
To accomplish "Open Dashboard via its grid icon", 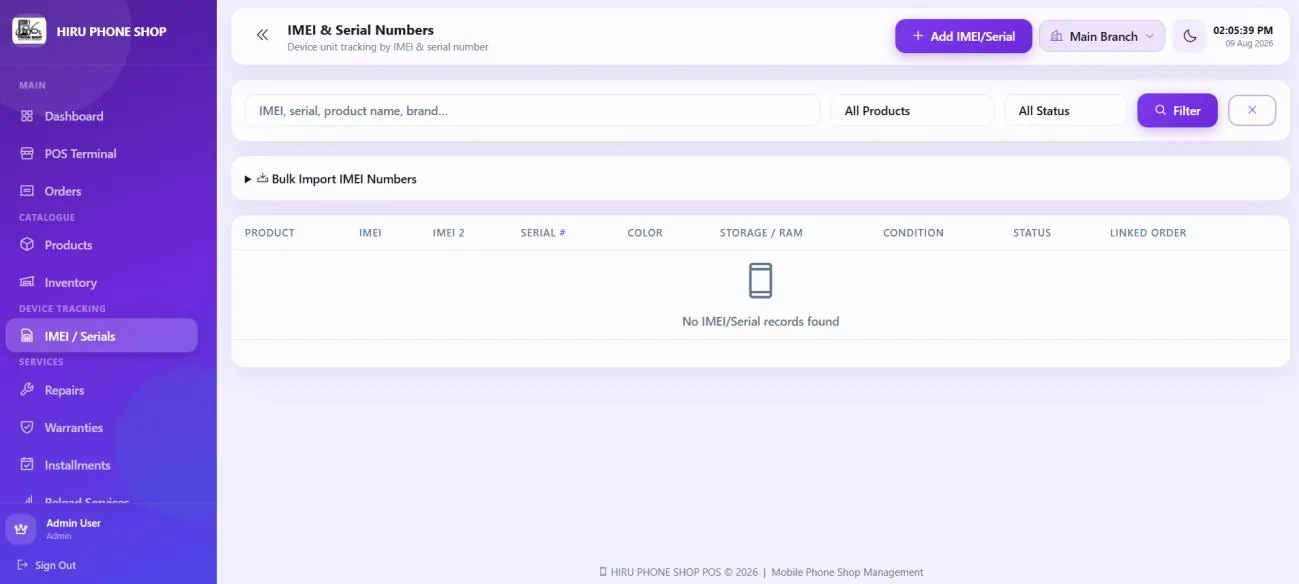I will pyautogui.click(x=27, y=116).
